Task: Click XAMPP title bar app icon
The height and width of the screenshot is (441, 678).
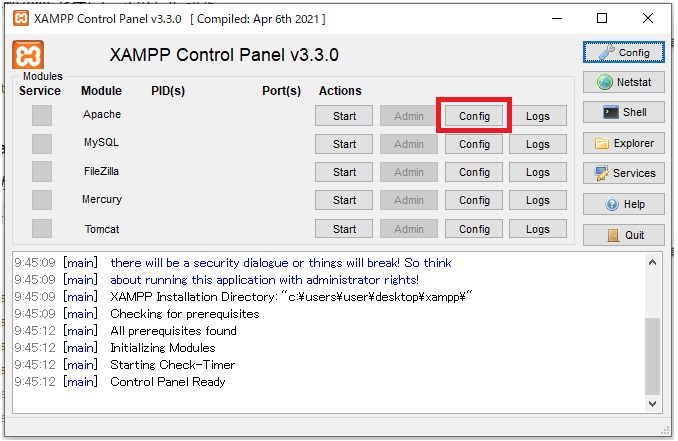Action: click(x=21, y=19)
